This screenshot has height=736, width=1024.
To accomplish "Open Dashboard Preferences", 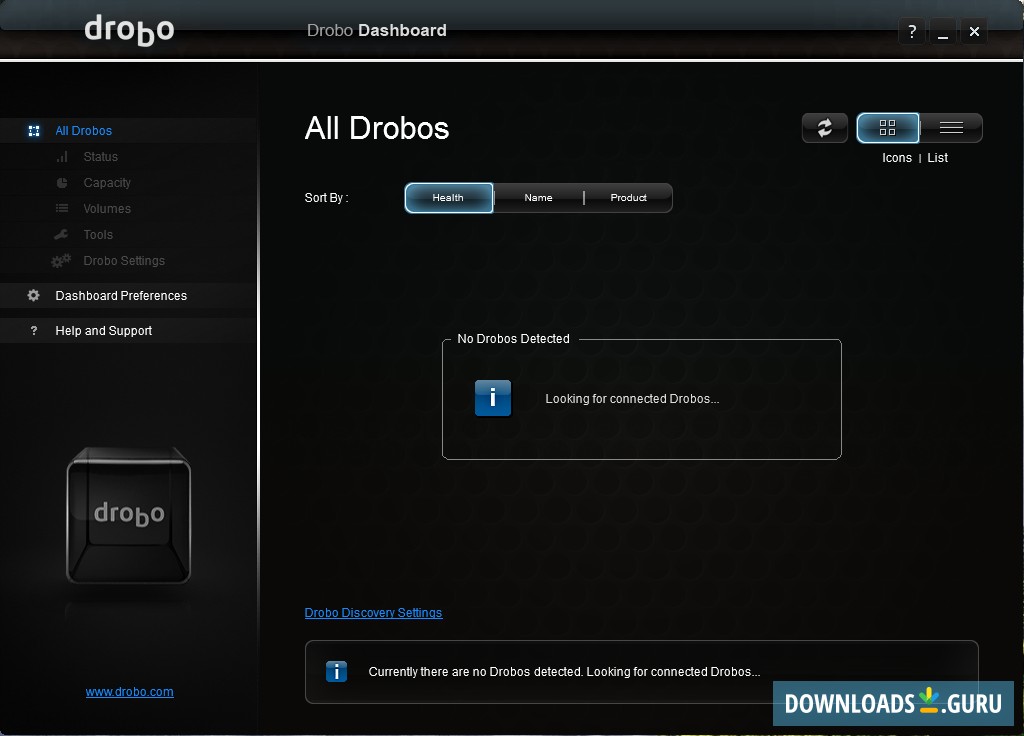I will point(120,295).
